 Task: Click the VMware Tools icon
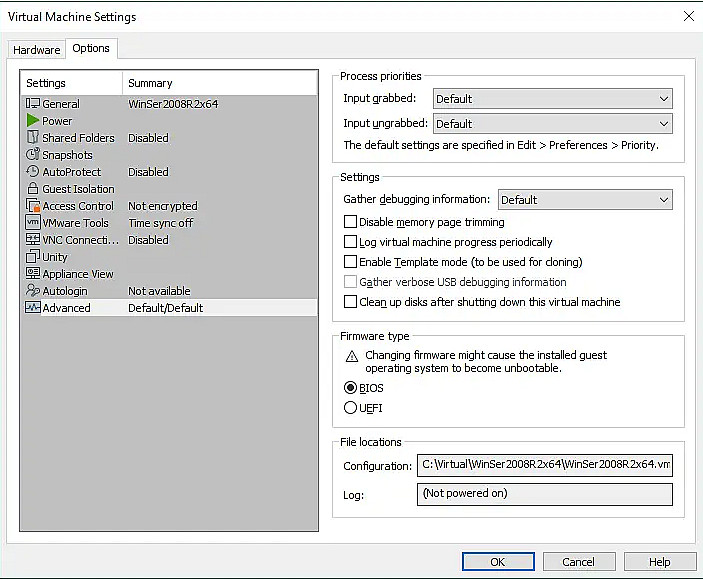[33, 223]
